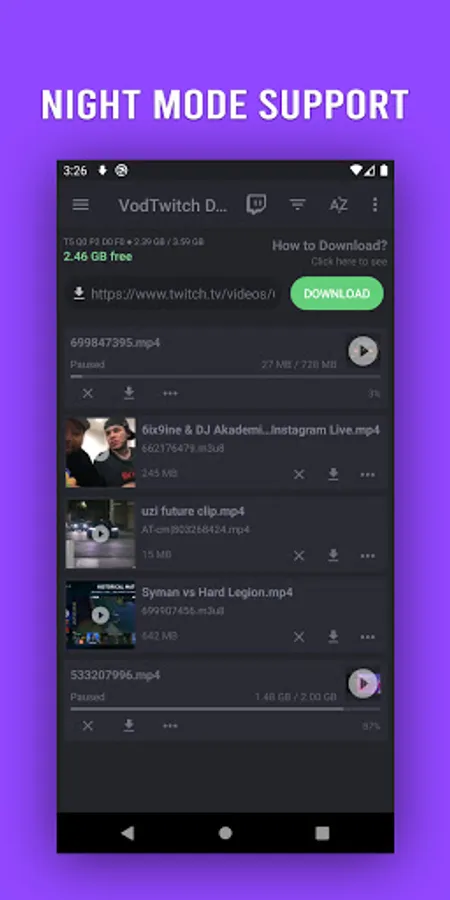Open the filter list icon
Viewport: 450px width, 900px height.
(297, 205)
